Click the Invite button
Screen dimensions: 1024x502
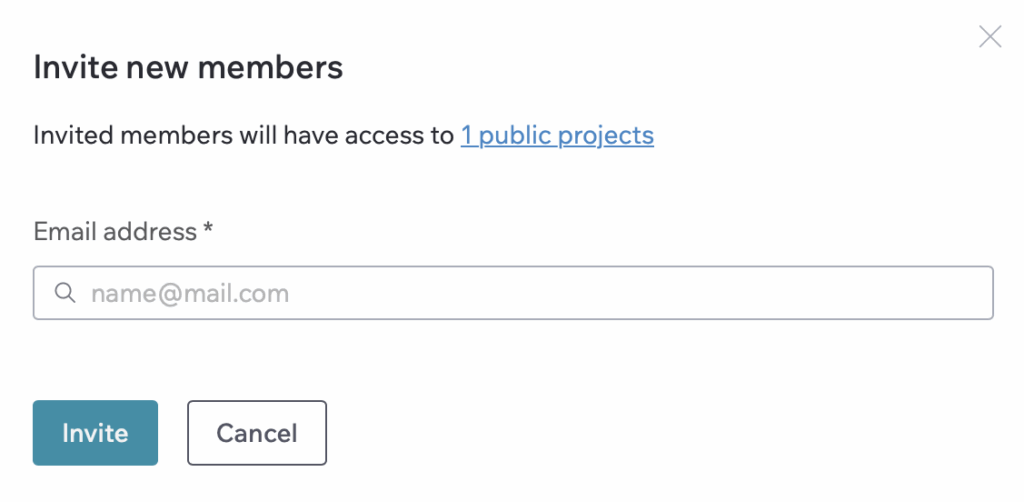coord(95,433)
